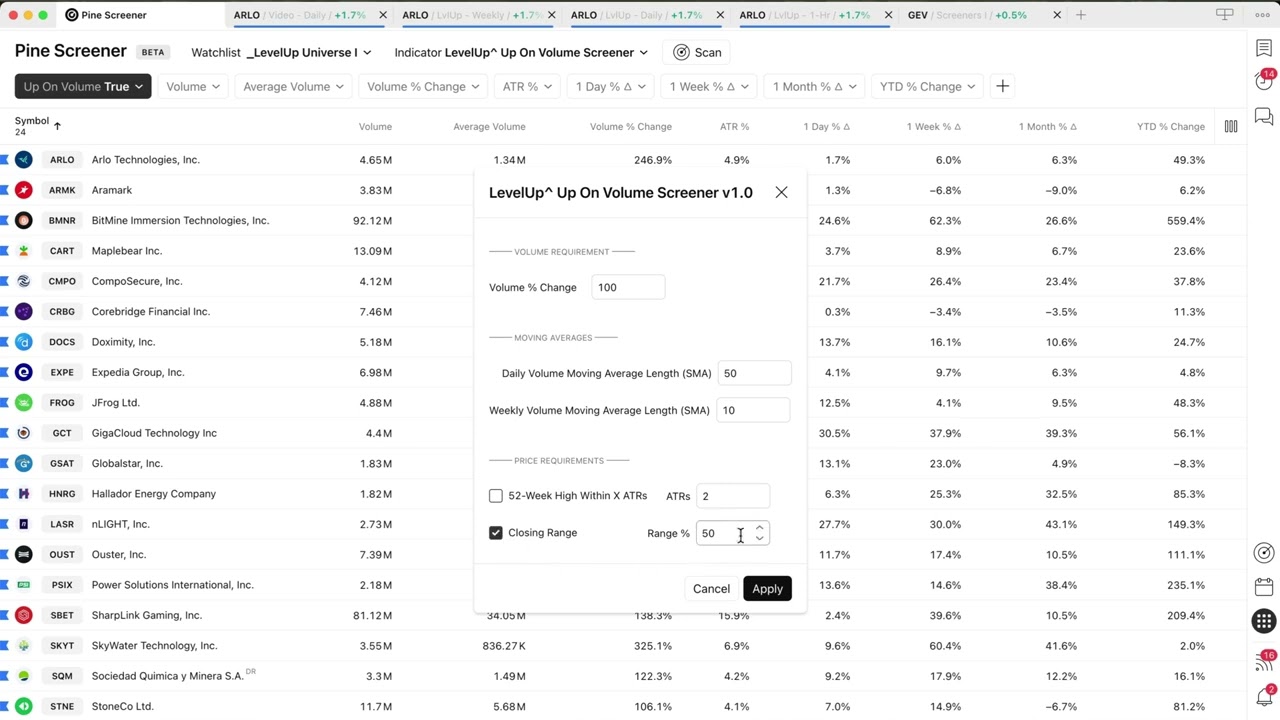The image size is (1280, 720).
Task: Click Apply in the settings dialog
Action: tap(767, 589)
